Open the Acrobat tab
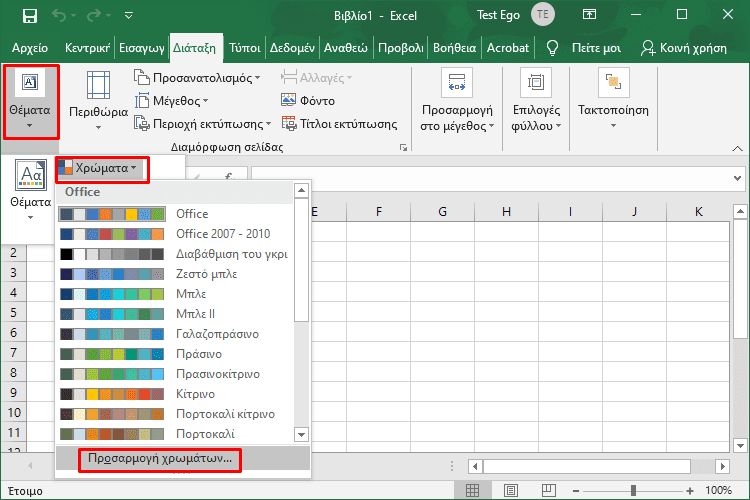Viewport: 750px width, 500px height. [x=508, y=48]
